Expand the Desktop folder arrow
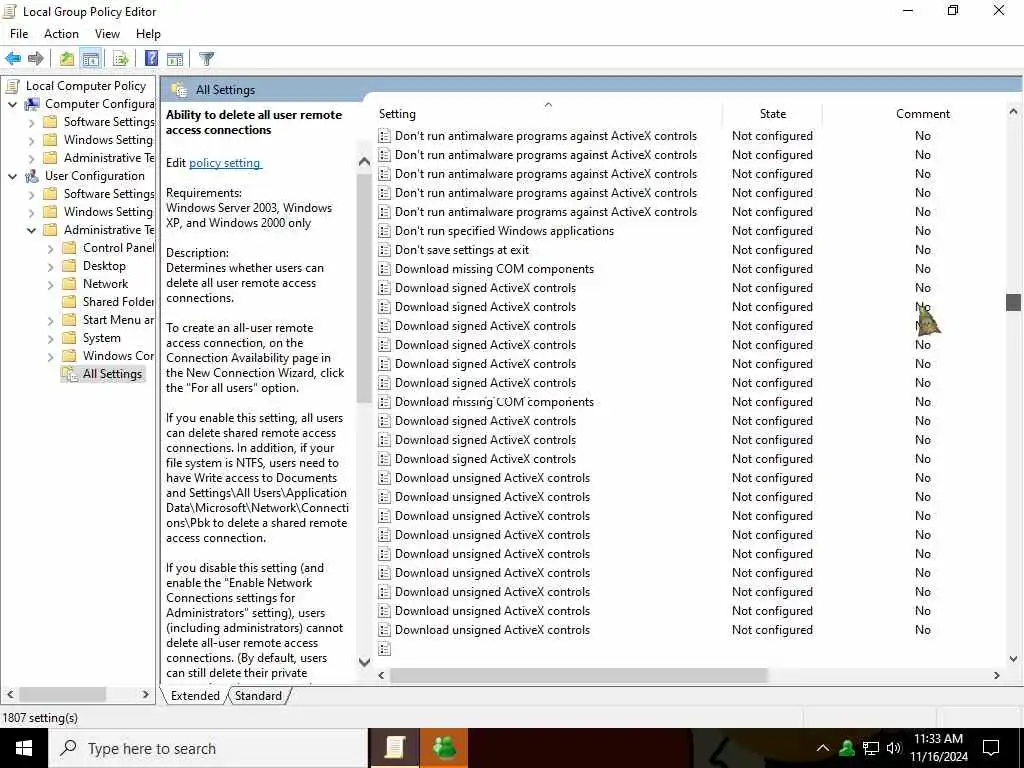Image resolution: width=1024 pixels, height=768 pixels. tap(50, 266)
